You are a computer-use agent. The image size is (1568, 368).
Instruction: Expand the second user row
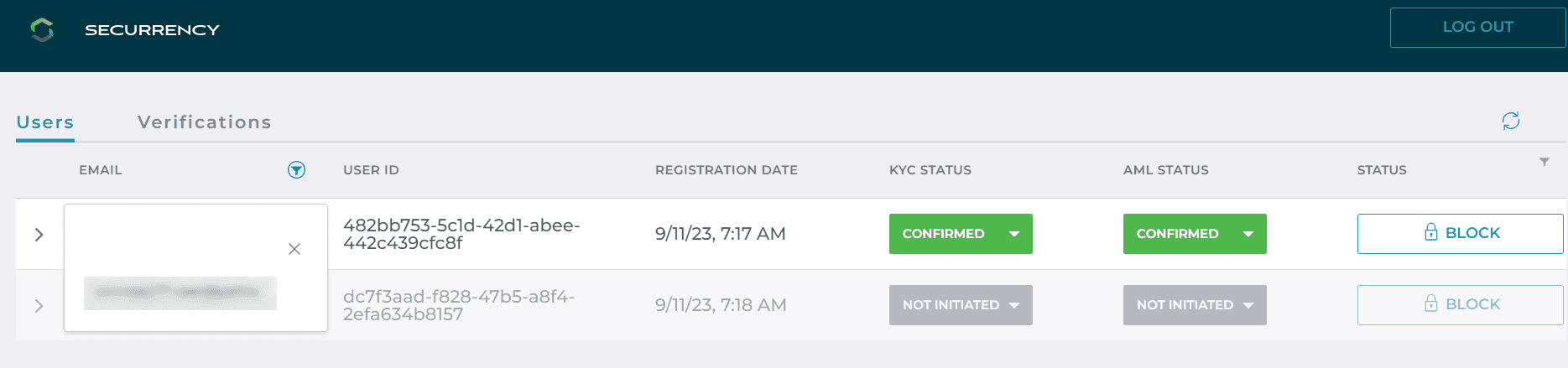39,306
